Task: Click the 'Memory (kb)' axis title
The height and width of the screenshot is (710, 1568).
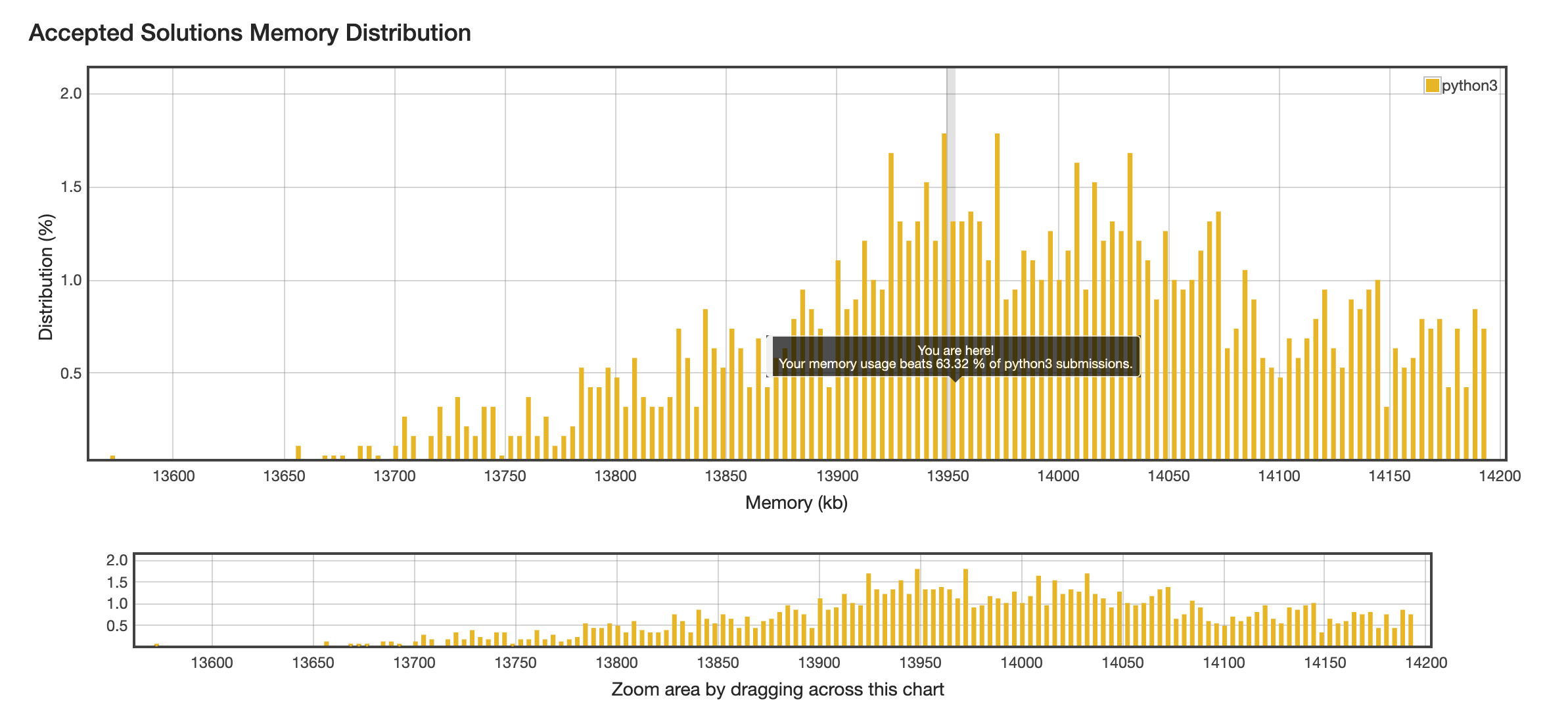Action: [796, 503]
